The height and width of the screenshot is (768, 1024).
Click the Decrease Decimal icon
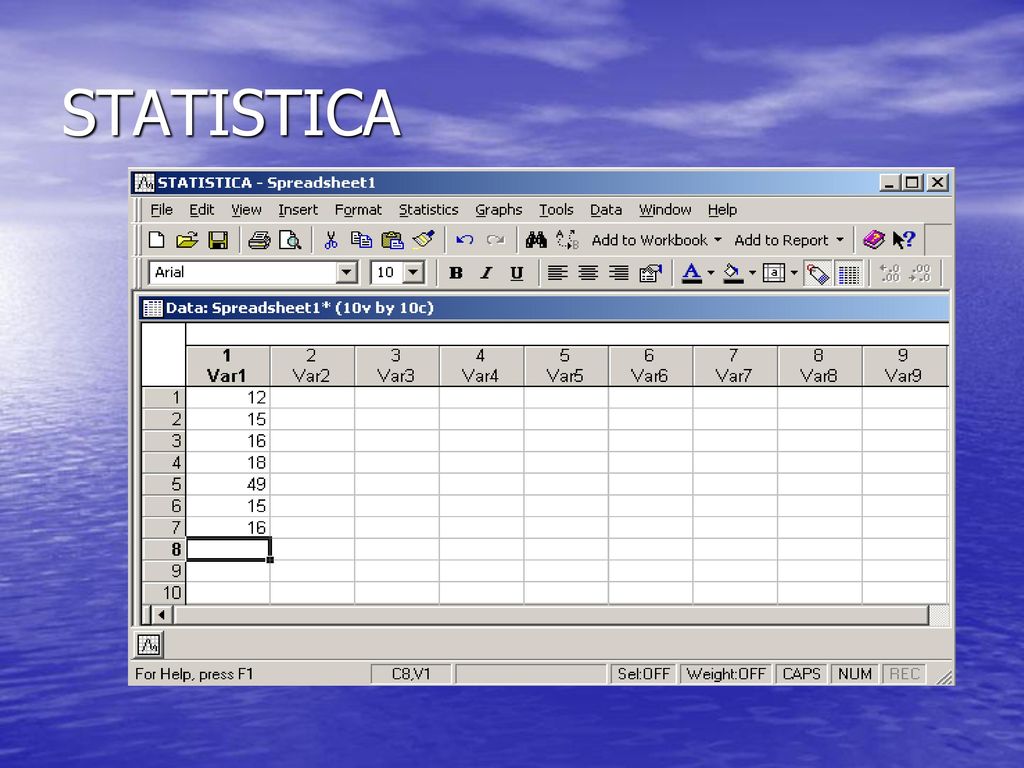920,273
